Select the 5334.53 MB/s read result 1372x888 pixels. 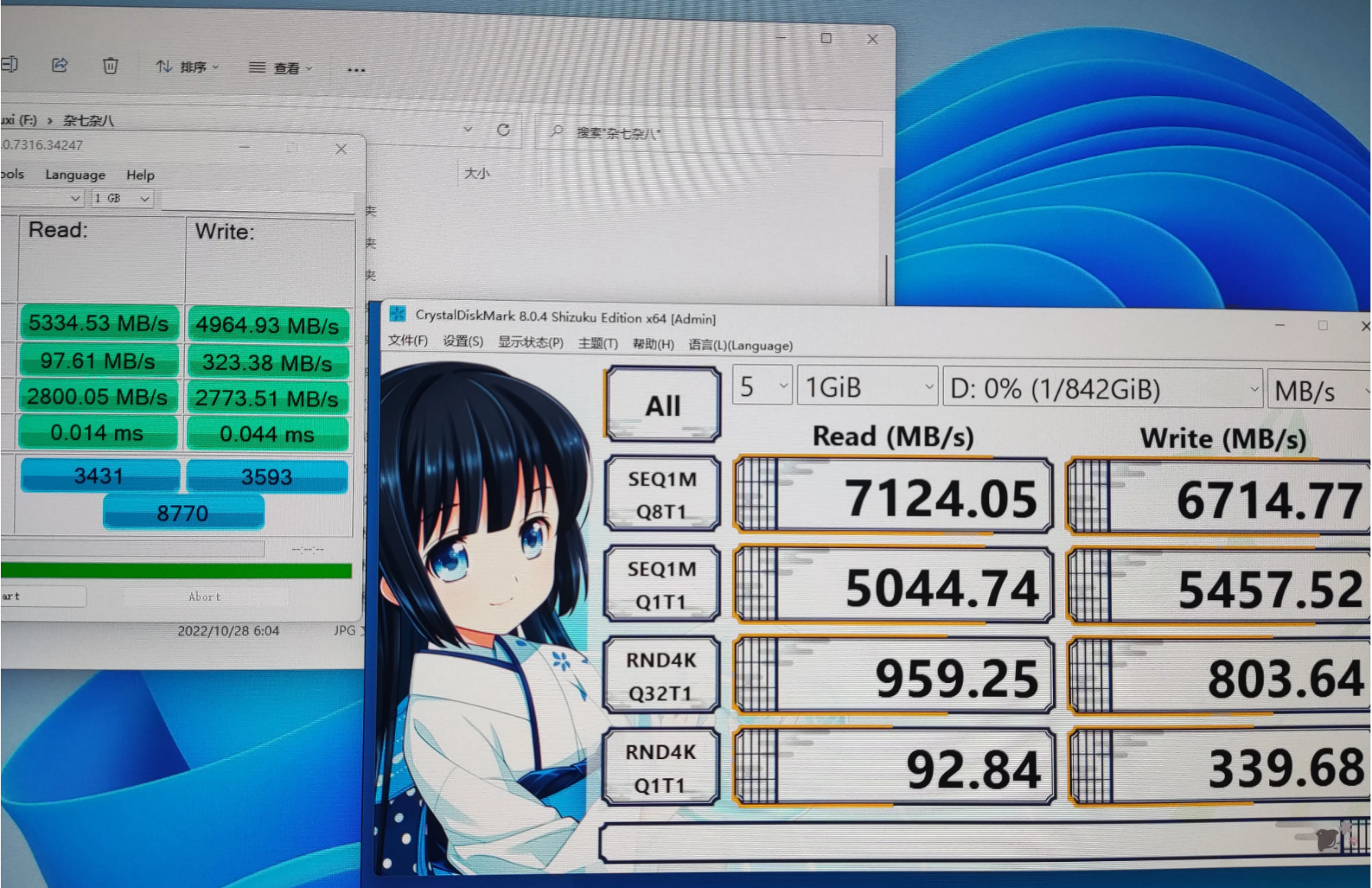99,323
